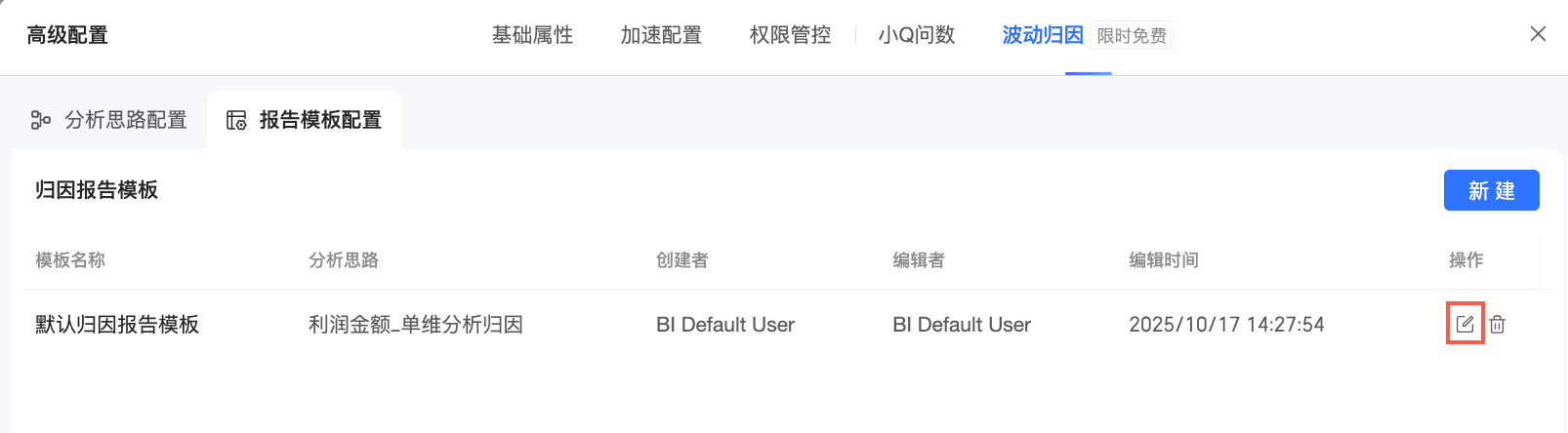Viewport: 1568px width, 433px height.
Task: Click the 分析思路配置 flow icon
Action: pos(41,120)
